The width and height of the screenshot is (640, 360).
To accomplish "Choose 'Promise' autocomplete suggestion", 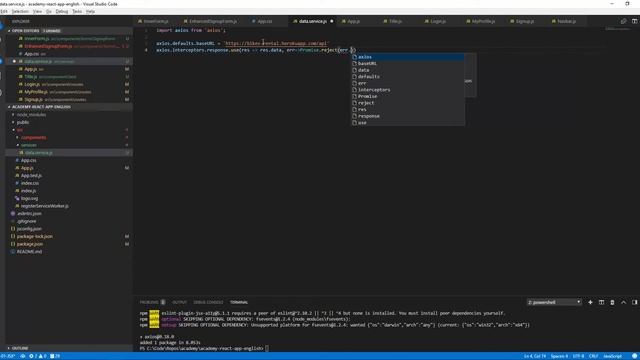I will click(408, 96).
